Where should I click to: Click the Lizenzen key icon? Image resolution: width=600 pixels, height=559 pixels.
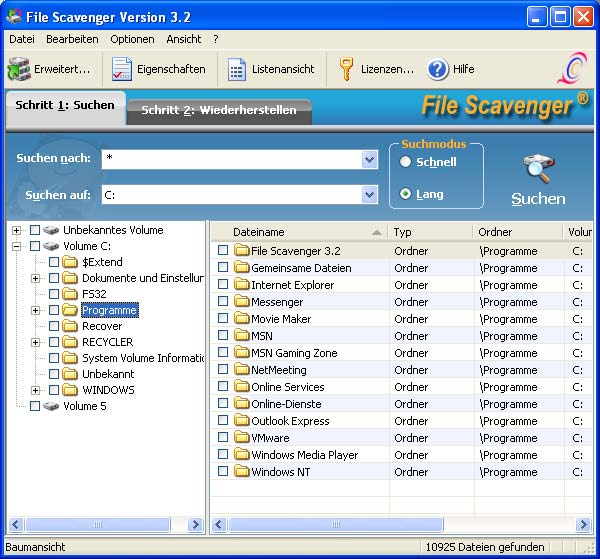(x=346, y=69)
